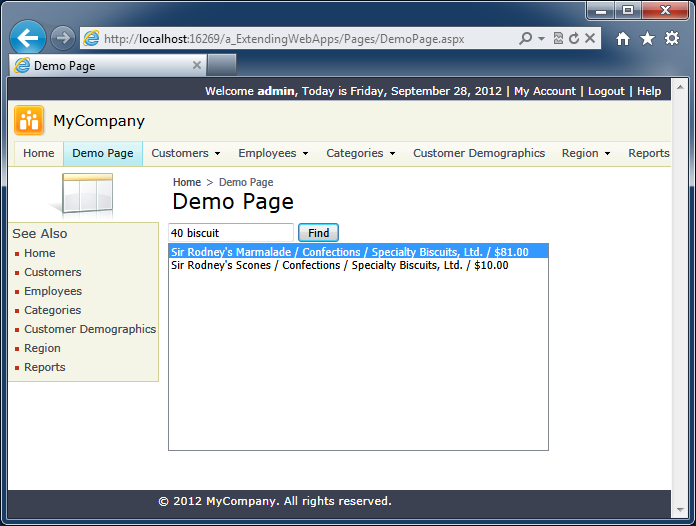This screenshot has height=526, width=696.
Task: Select the Sir Rodney's Marmalade list item
Action: [x=358, y=252]
